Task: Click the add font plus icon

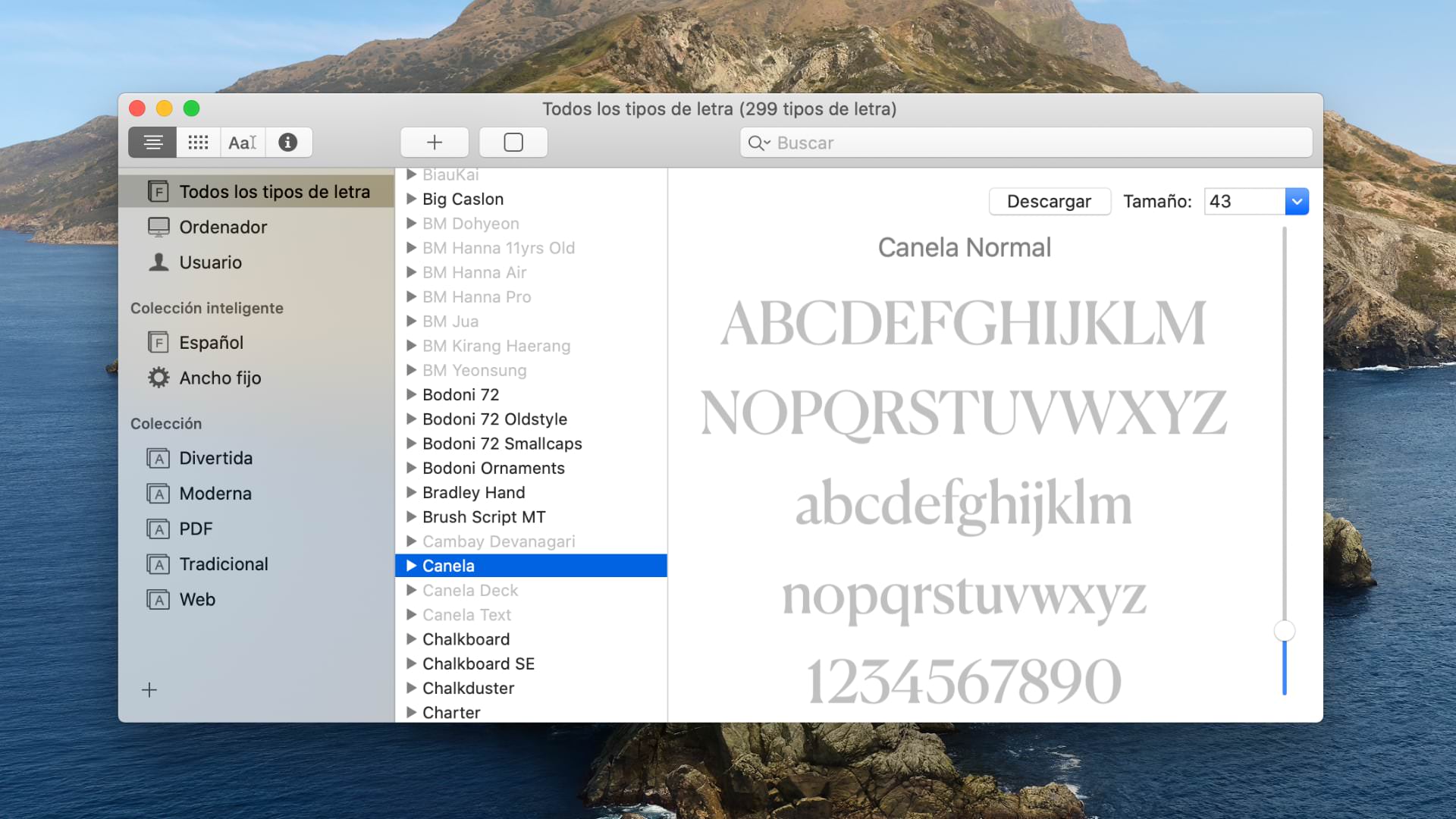Action: [x=434, y=142]
